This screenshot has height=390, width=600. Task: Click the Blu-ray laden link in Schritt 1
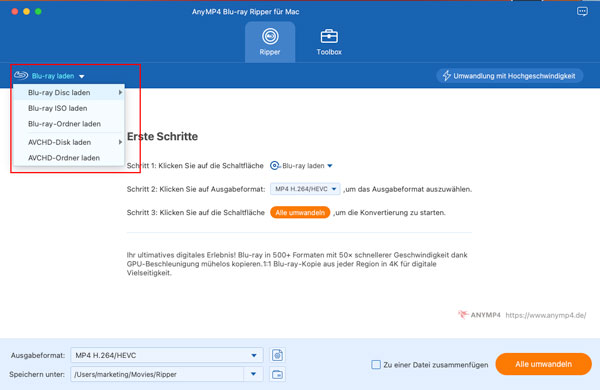coord(301,166)
